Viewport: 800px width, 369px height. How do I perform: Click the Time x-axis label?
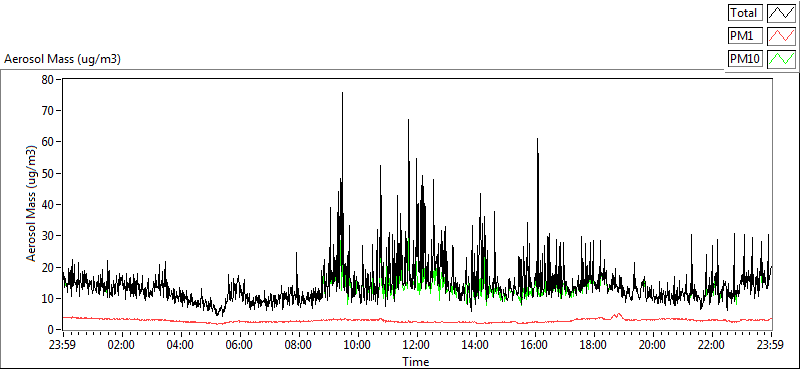tap(416, 362)
